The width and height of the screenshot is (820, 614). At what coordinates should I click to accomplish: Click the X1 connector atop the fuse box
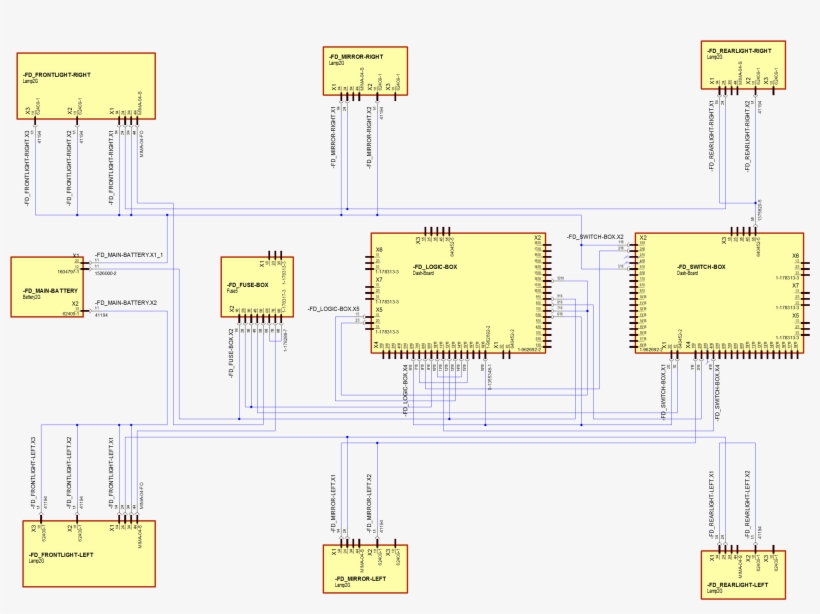[262, 263]
